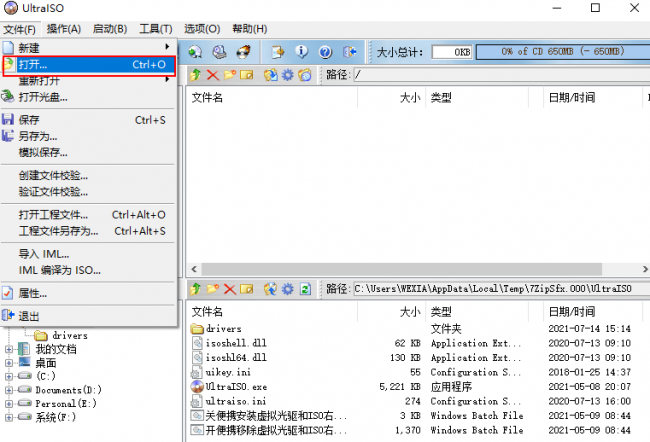This screenshot has width=650, height=442.
Task: Choose 打开工程文件... menu entry
Action: coord(89,215)
